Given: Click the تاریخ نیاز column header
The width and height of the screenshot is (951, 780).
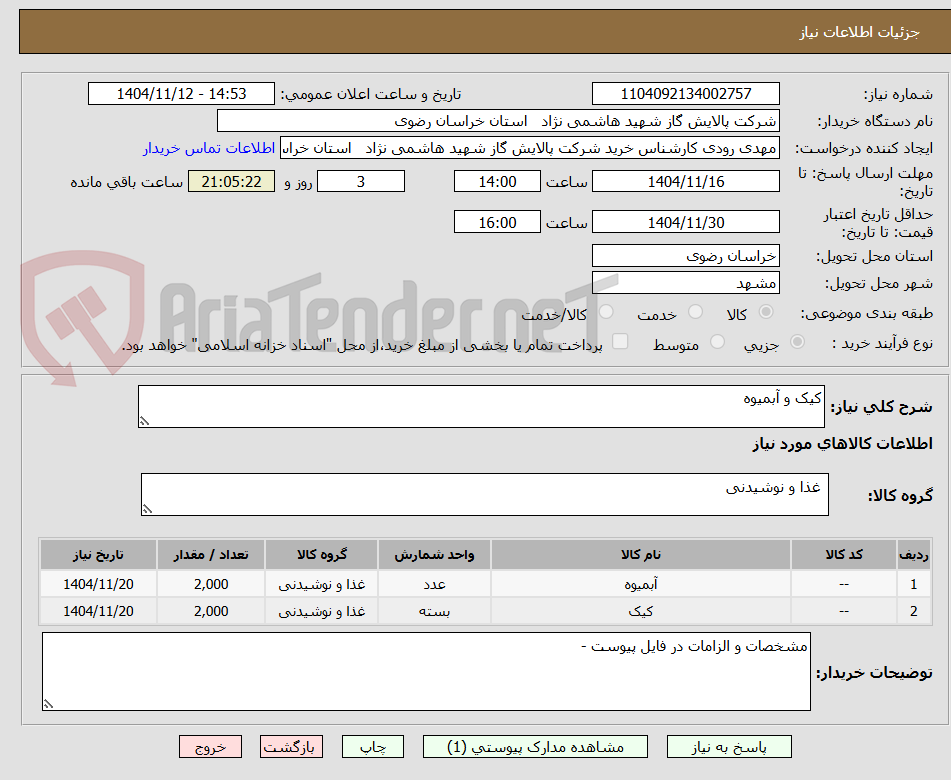Looking at the screenshot, I should [x=98, y=554].
